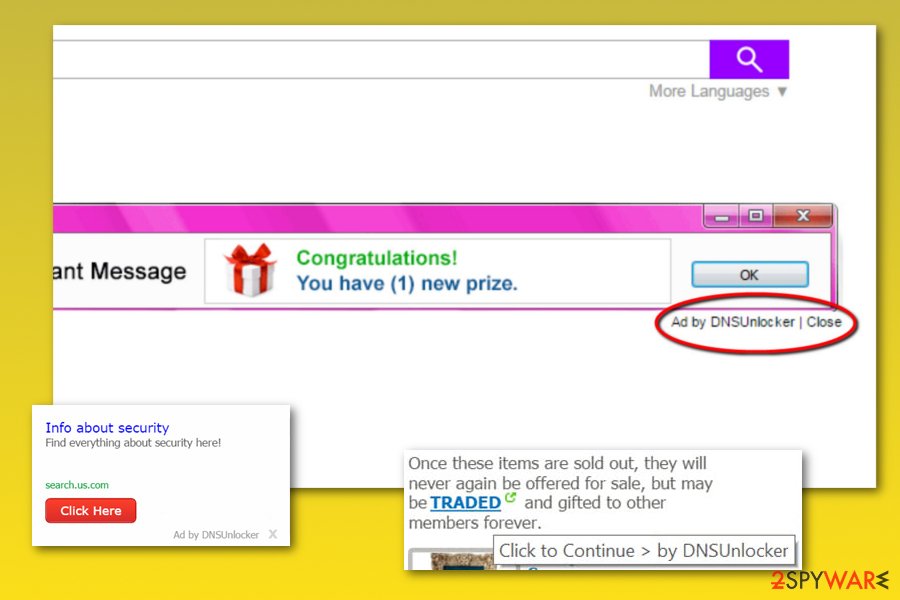Open the search.us.com link

coord(77,485)
